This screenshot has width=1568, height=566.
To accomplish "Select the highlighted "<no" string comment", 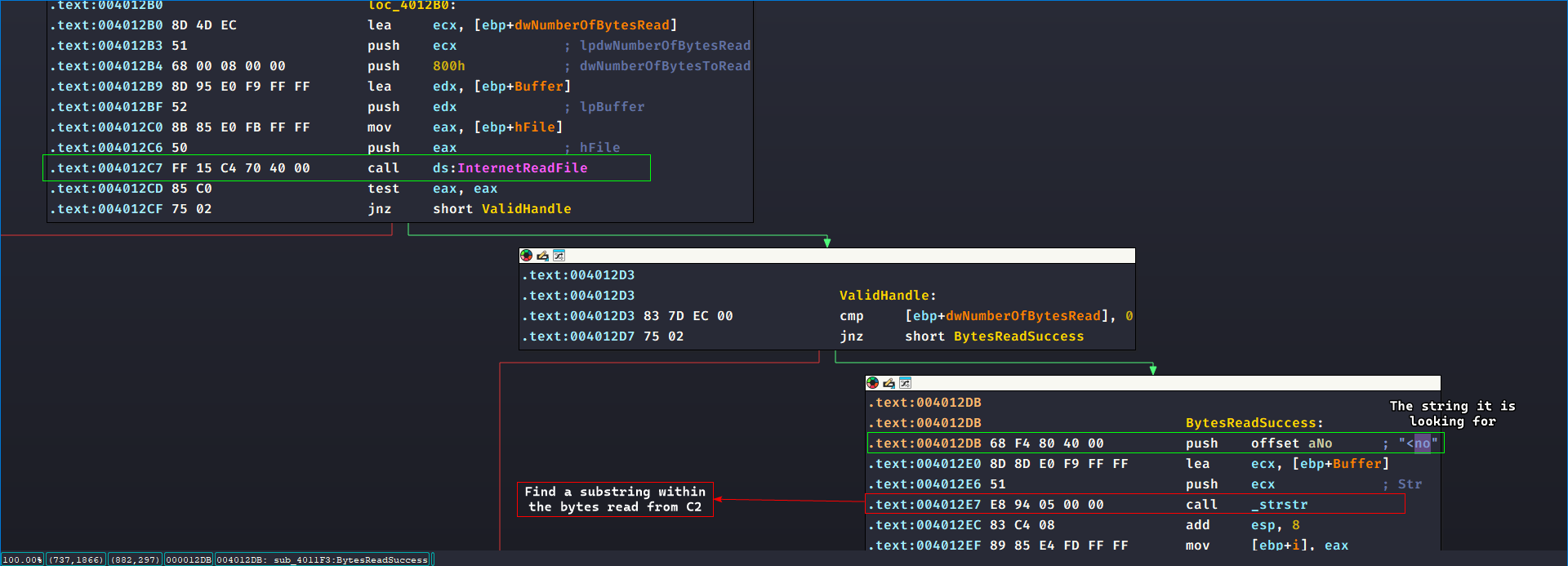I will (x=1418, y=443).
